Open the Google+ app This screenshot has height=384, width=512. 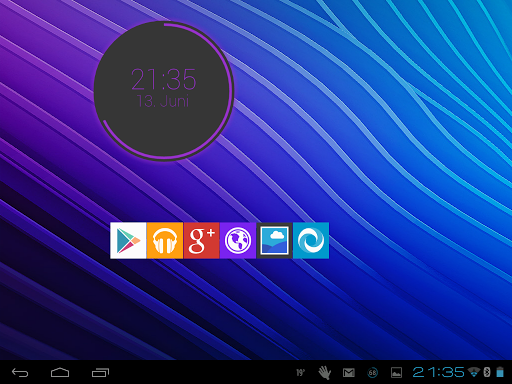coord(201,240)
